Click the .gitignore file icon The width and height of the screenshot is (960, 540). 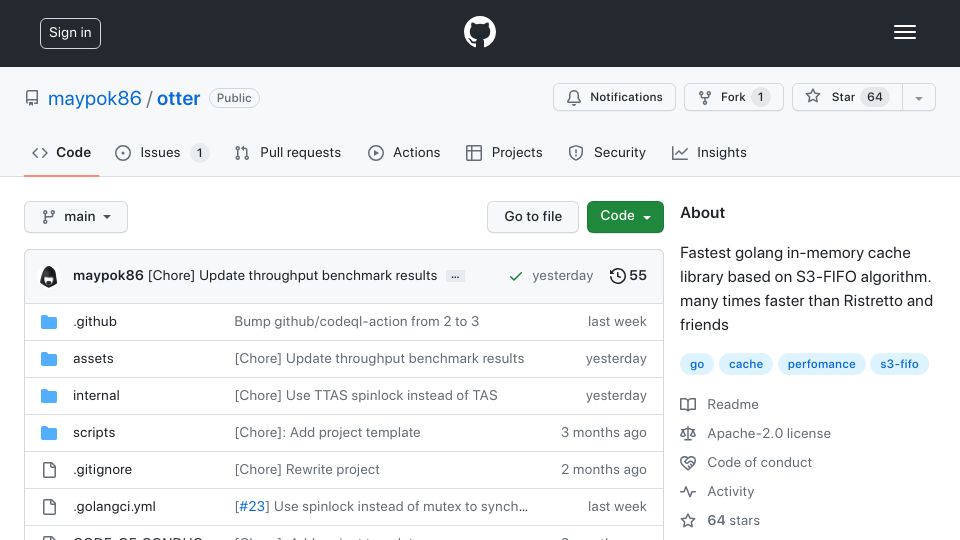(x=49, y=470)
